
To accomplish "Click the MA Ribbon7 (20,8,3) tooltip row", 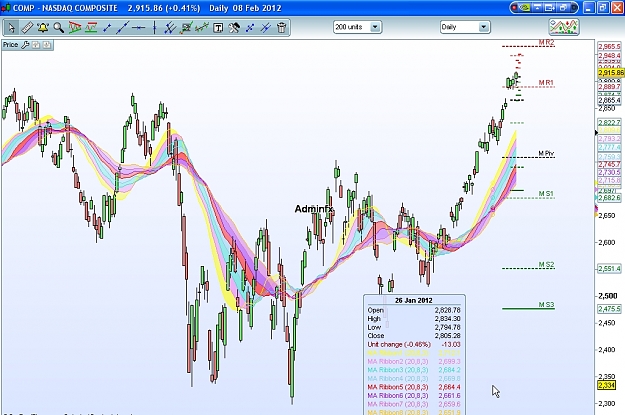I will click(x=414, y=404).
